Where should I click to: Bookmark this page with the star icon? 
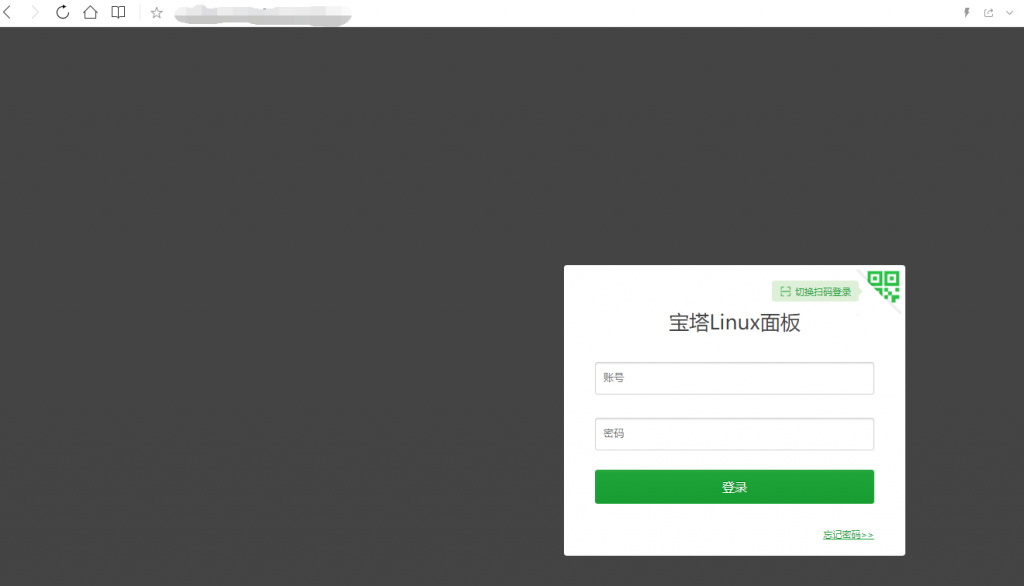point(155,13)
